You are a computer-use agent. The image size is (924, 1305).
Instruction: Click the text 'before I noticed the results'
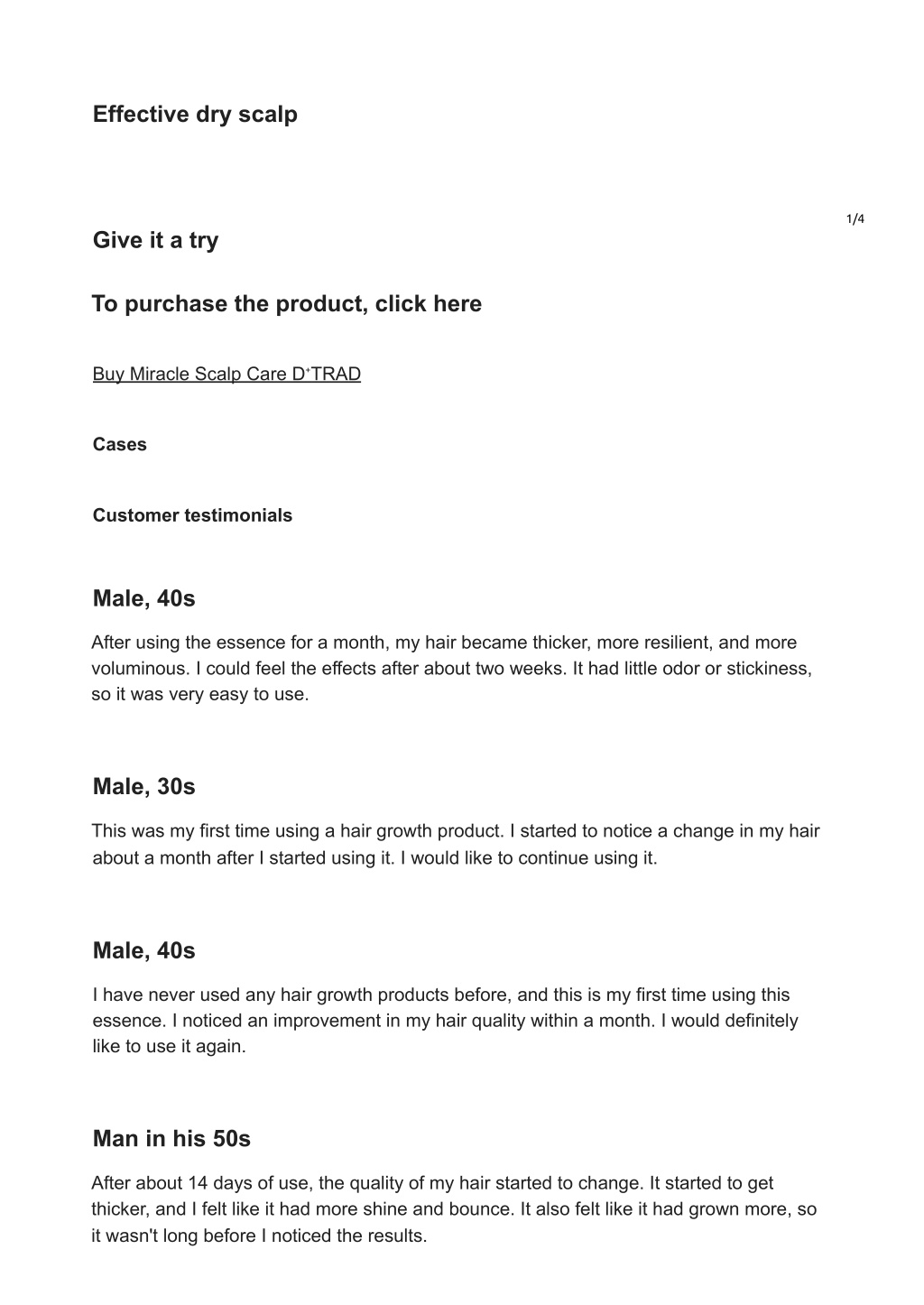(313, 1236)
